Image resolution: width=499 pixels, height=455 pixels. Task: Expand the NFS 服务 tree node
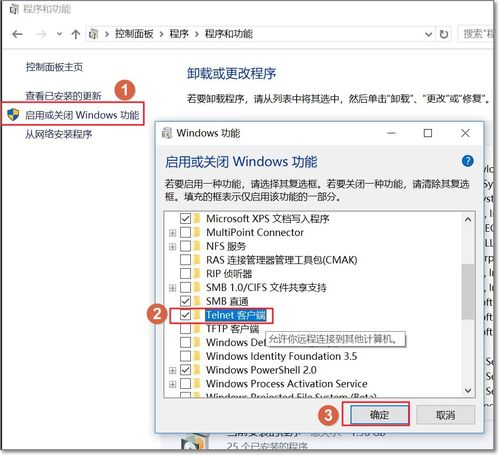click(x=172, y=247)
